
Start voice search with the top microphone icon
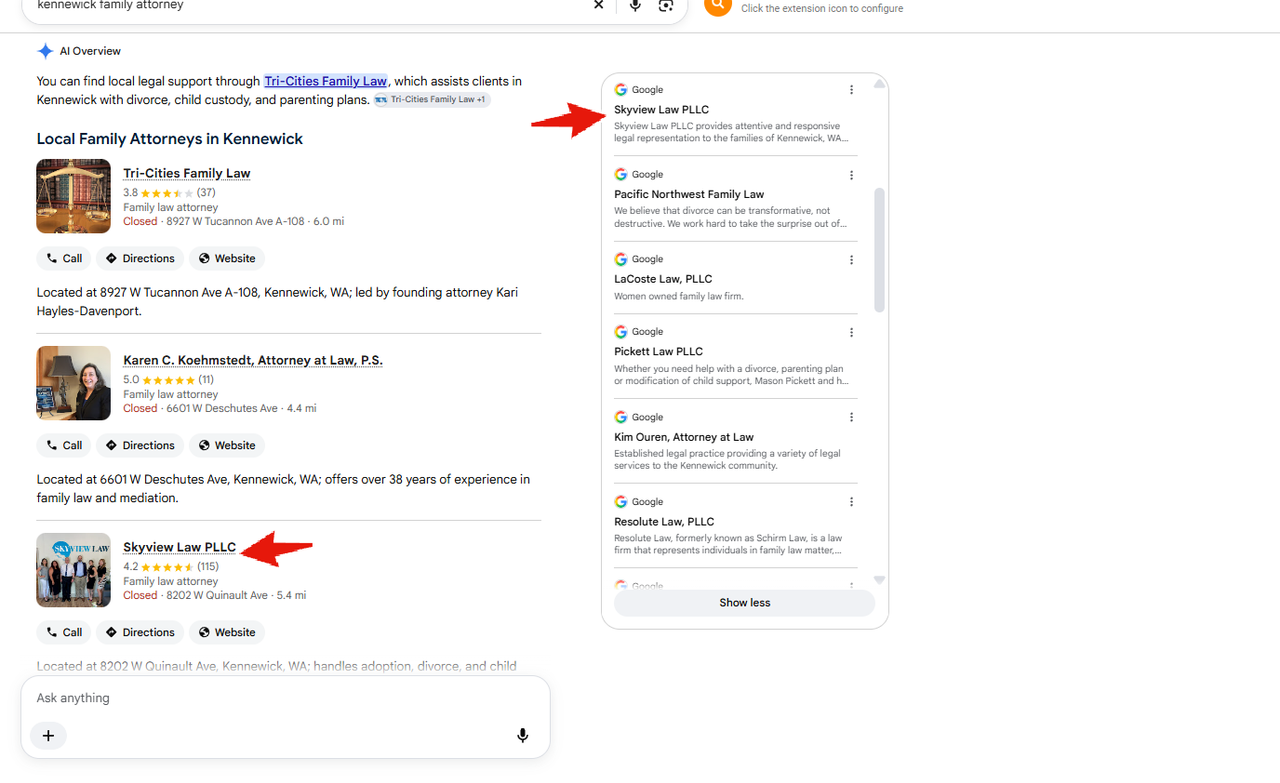pos(635,5)
